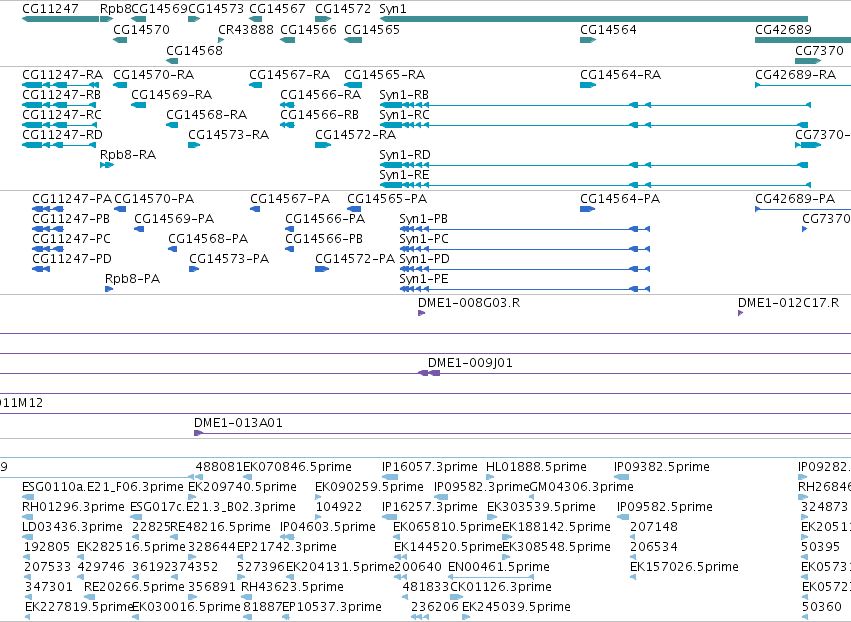Click EST IP16057.3prime
Viewport: 851px width, 622px height.
click(430, 467)
